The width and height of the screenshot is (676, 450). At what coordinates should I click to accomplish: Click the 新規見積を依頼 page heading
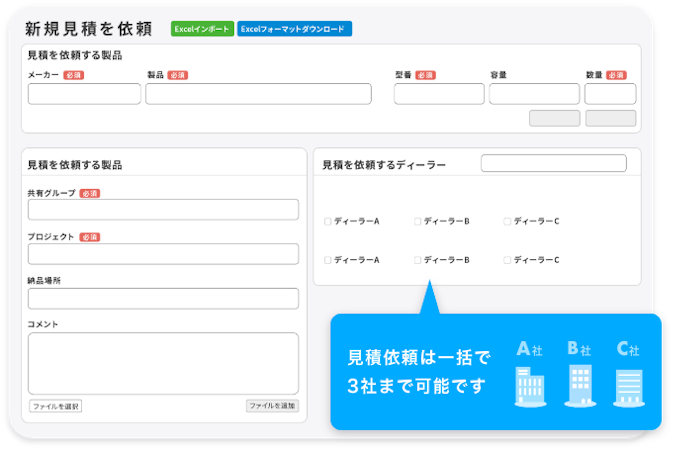click(88, 29)
